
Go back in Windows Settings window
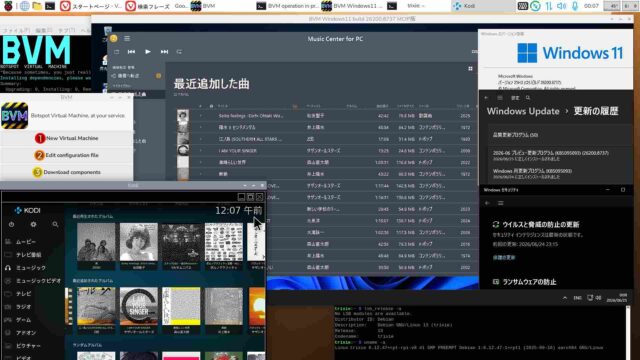pyautogui.click(x=486, y=98)
